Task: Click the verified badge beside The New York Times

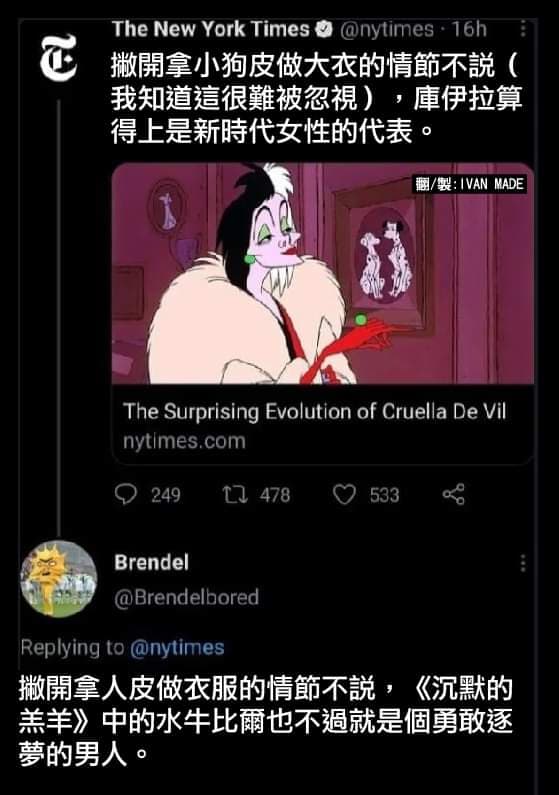Action: click(324, 29)
